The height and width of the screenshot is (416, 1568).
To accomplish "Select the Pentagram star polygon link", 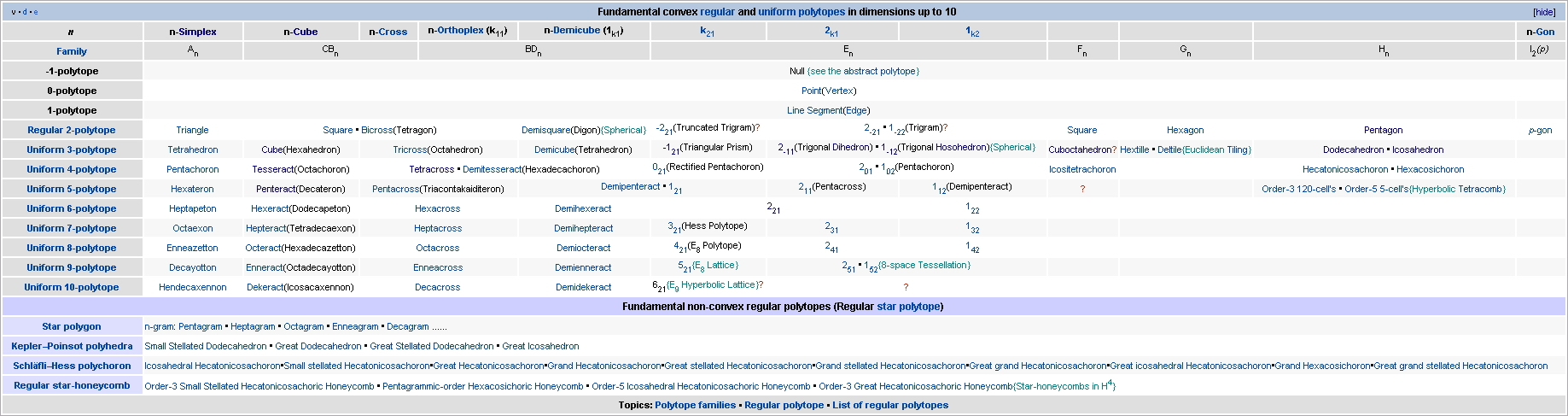I will [x=200, y=326].
